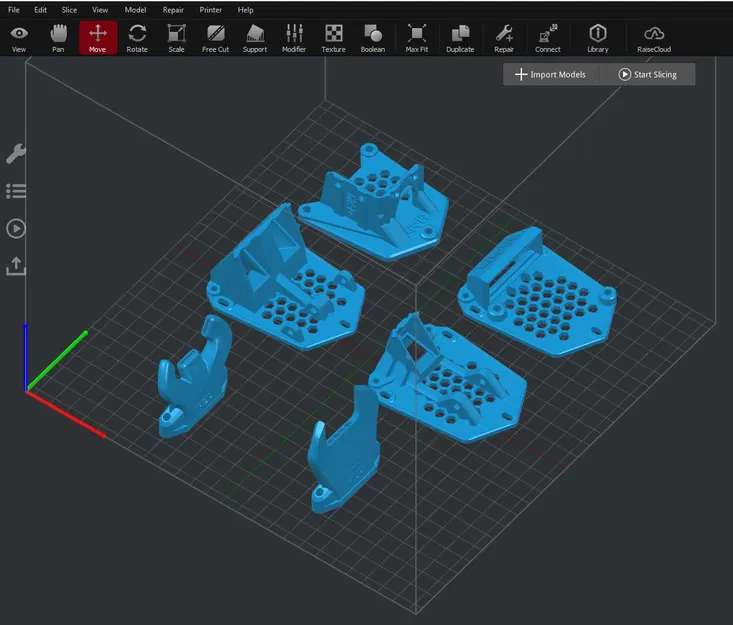
Task: Open the Edit menu
Action: (x=40, y=10)
